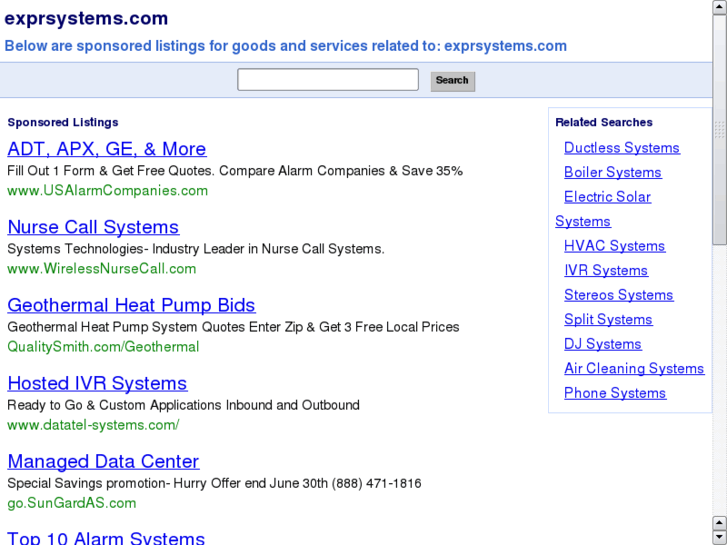Click the 'Special Savings promotion' description text
Screen dimensions: 727x545
click(214, 483)
